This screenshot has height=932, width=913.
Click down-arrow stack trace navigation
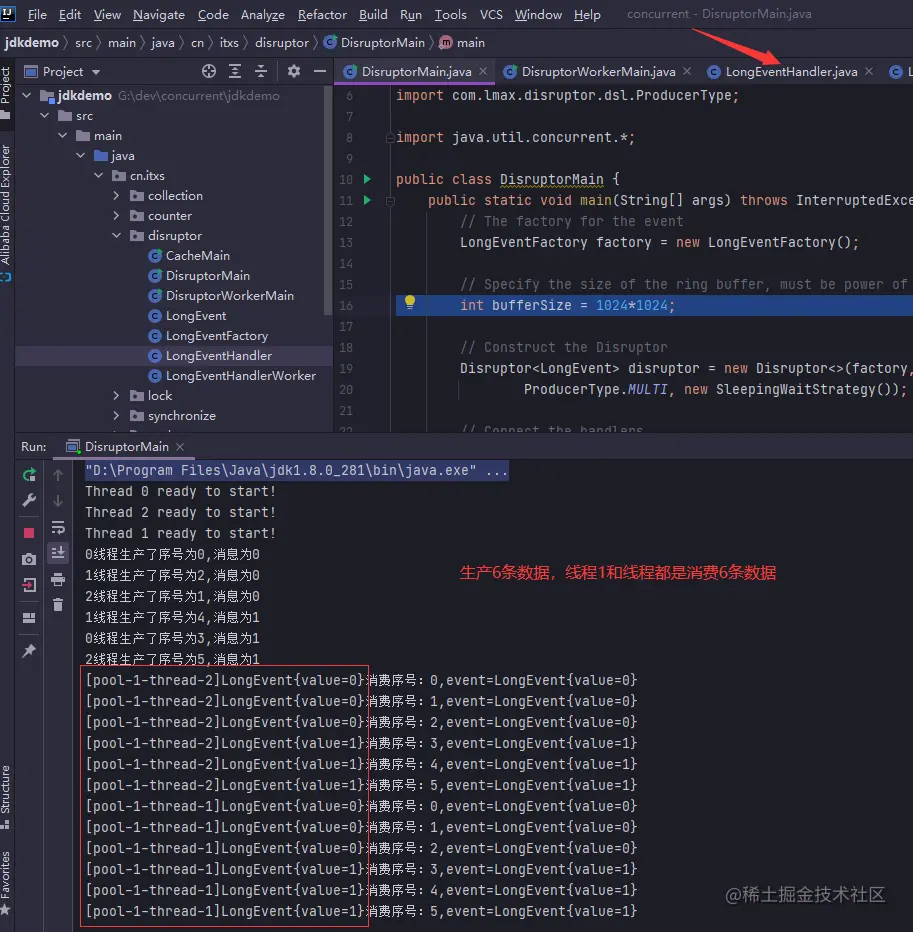pos(58,500)
